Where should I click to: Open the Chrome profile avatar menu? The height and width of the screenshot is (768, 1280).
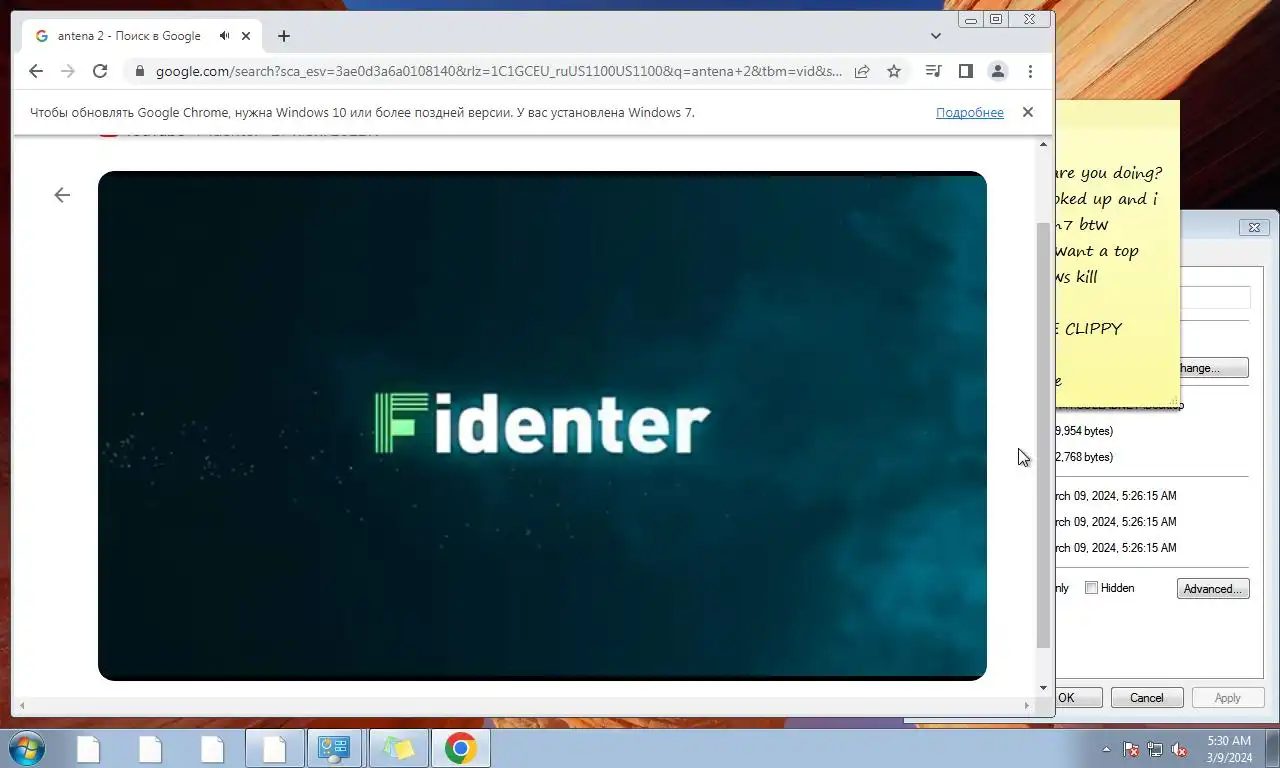click(998, 71)
